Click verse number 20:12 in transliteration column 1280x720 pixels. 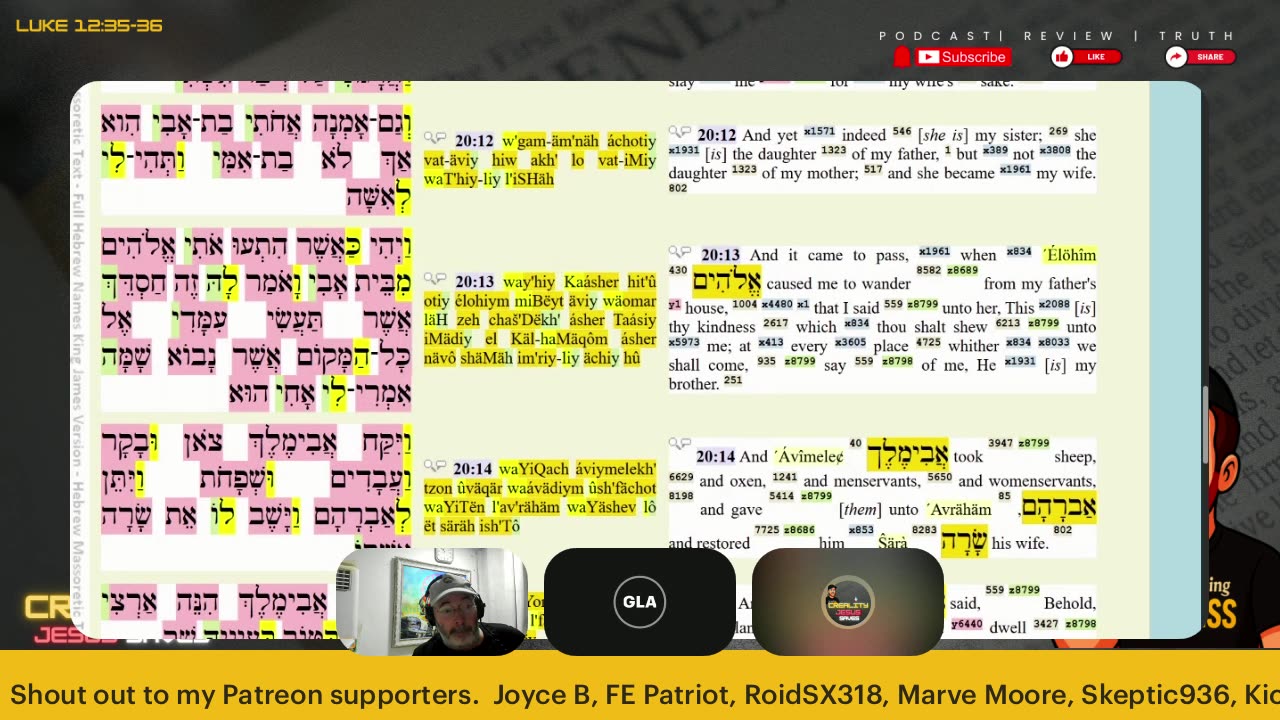point(475,142)
